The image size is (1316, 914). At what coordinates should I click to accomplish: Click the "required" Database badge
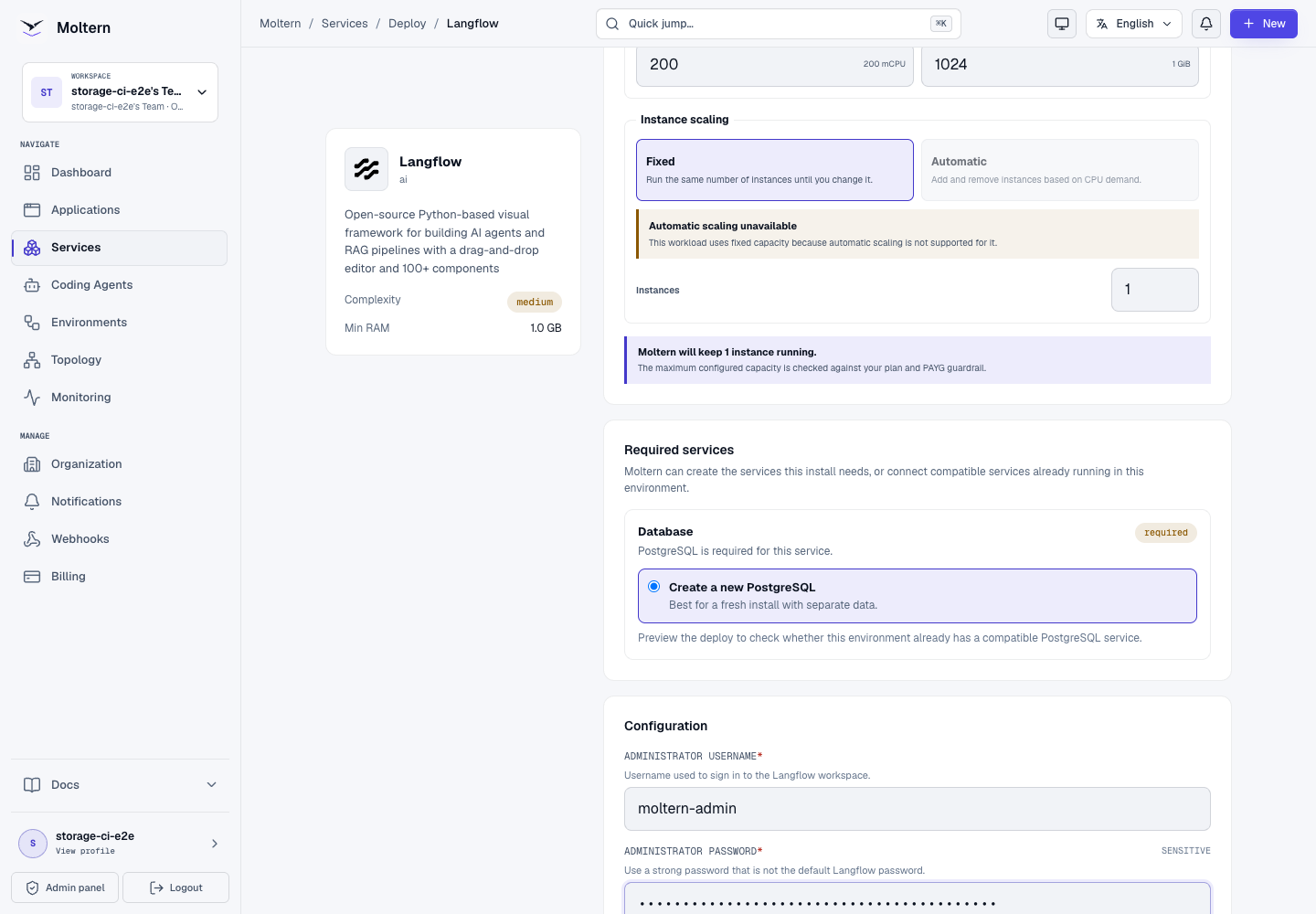(1166, 533)
